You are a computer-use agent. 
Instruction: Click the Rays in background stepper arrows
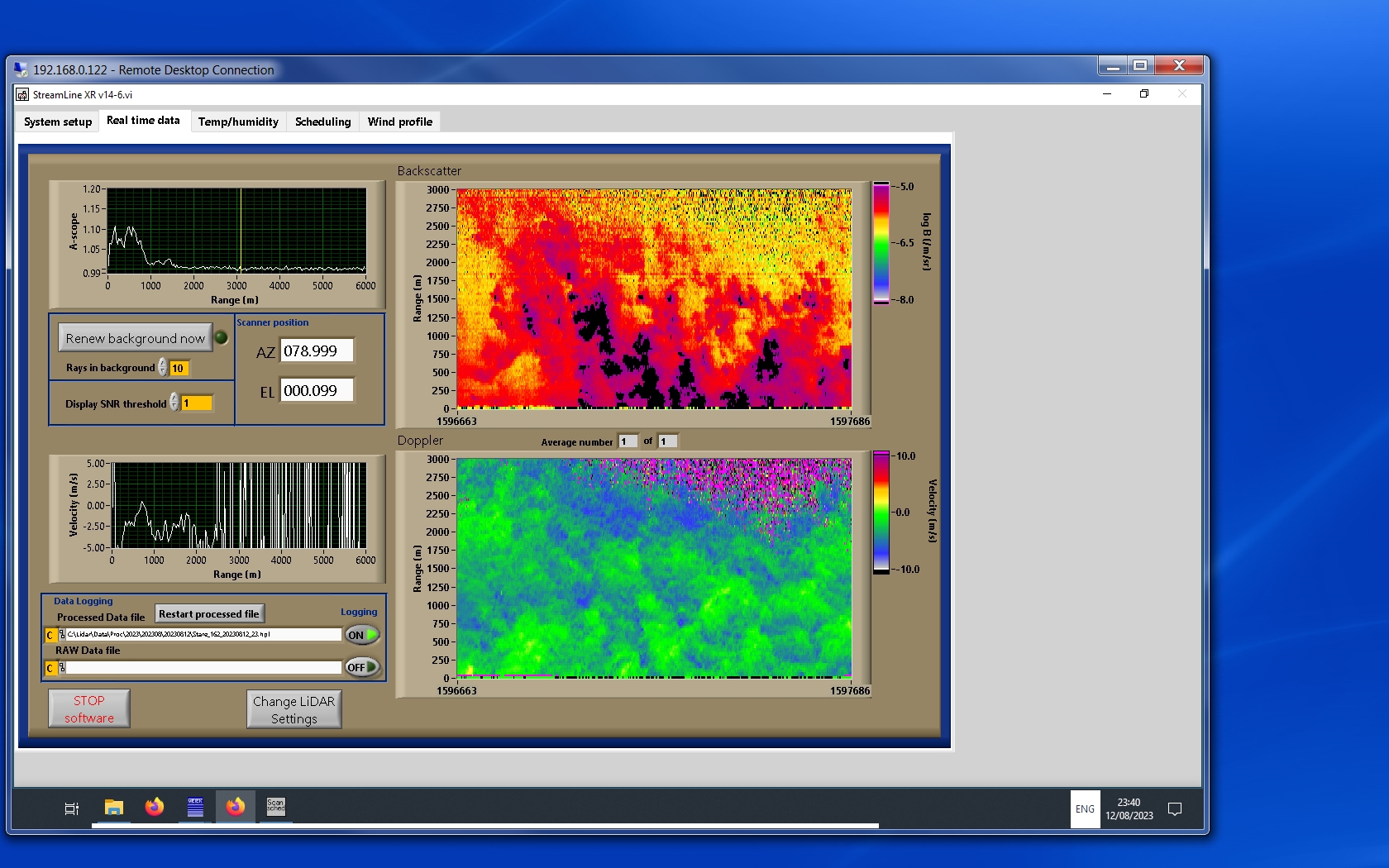click(x=163, y=368)
